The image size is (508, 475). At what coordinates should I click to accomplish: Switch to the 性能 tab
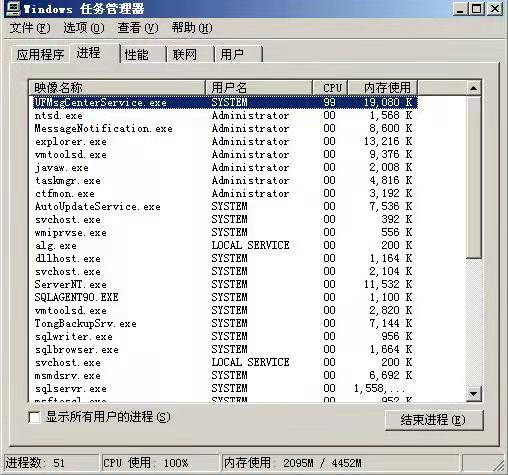tap(143, 54)
